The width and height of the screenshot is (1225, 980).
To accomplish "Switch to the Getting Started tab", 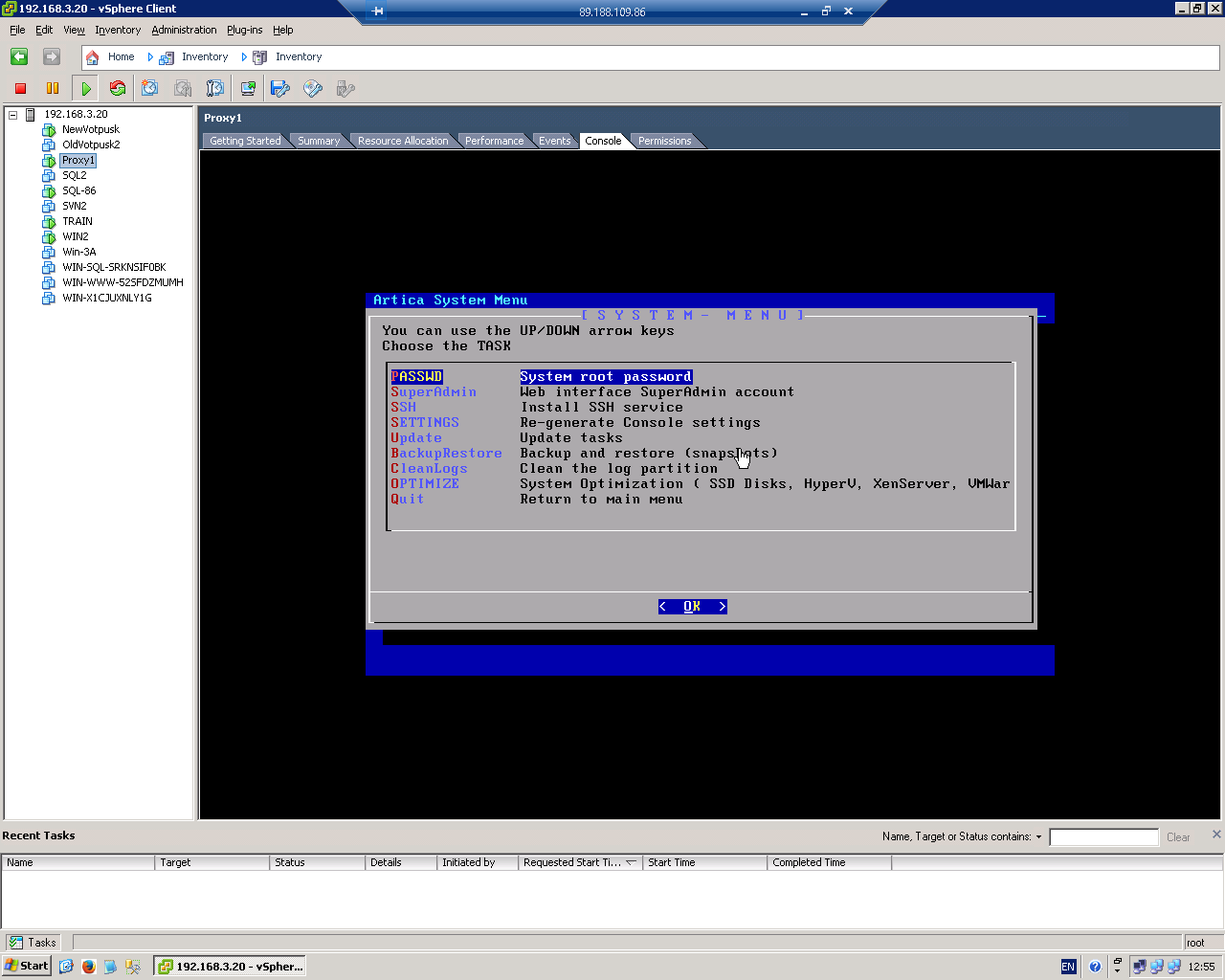I will (x=245, y=141).
